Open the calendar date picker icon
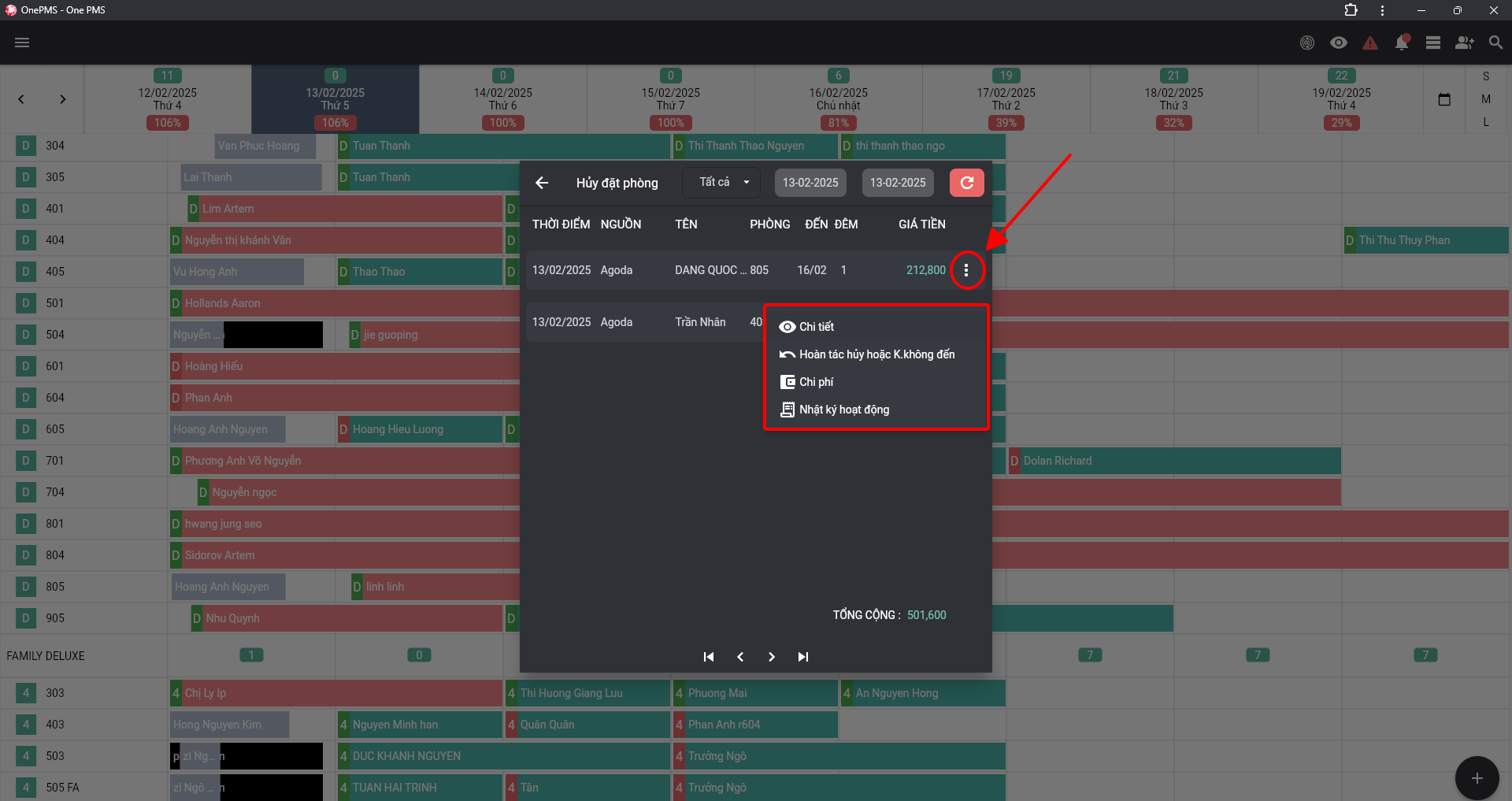The height and width of the screenshot is (801, 1512). tap(1444, 99)
